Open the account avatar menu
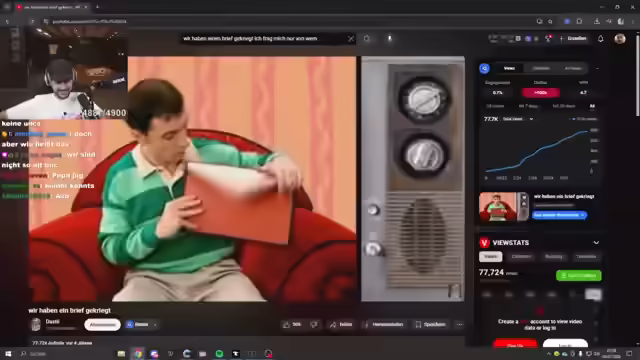Image resolution: width=640 pixels, height=360 pixels. [x=620, y=38]
